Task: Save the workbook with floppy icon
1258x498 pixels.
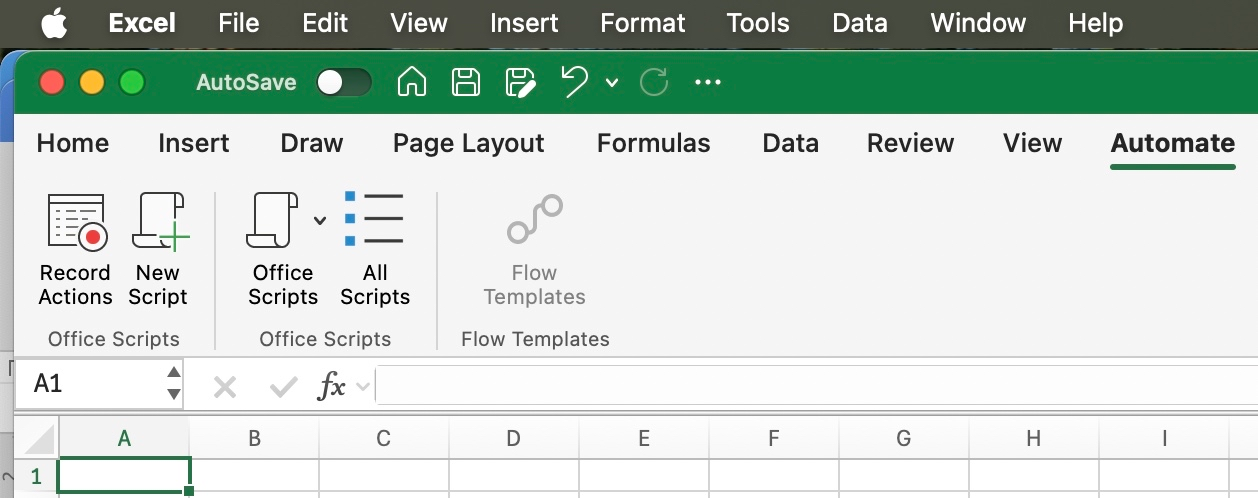Action: 465,82
